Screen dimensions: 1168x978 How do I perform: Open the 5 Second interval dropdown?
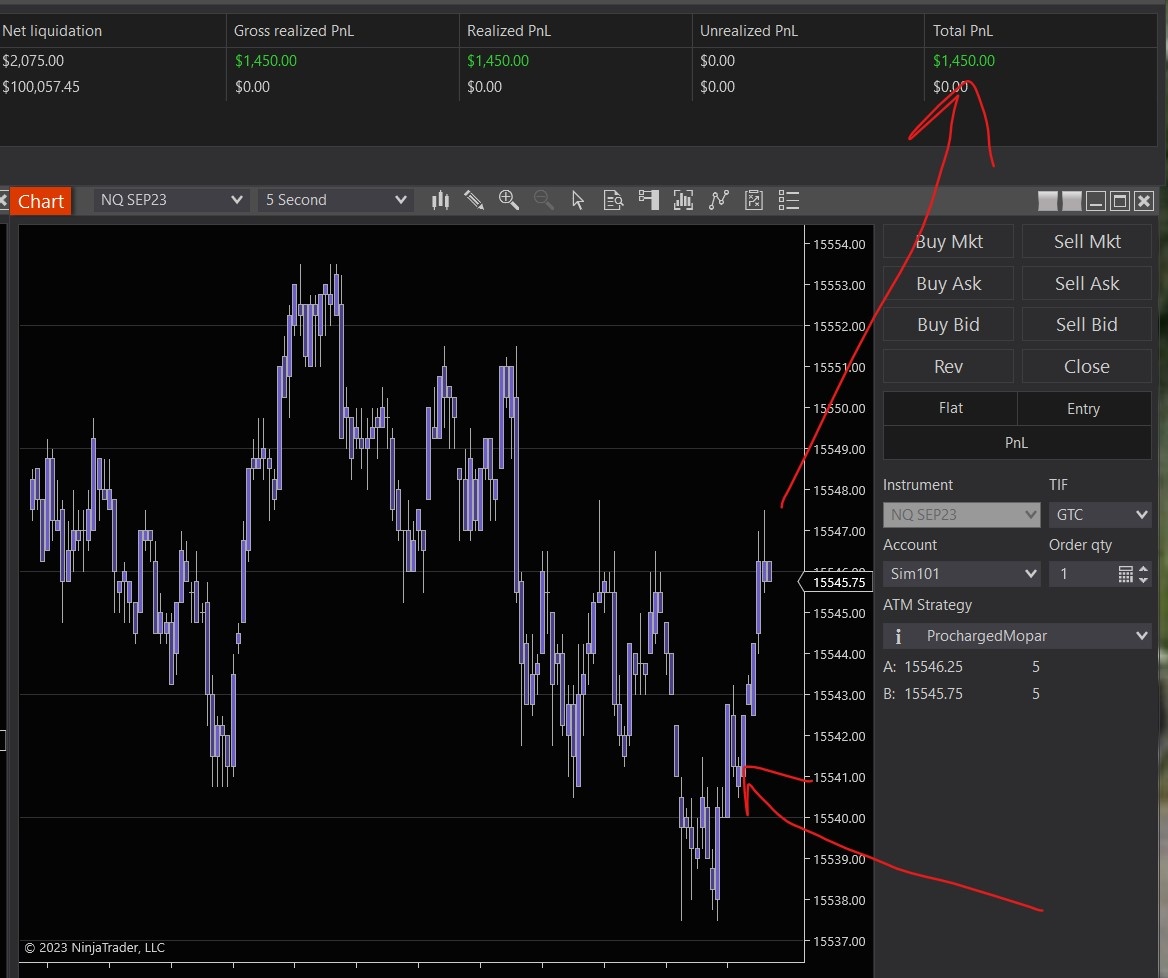334,200
